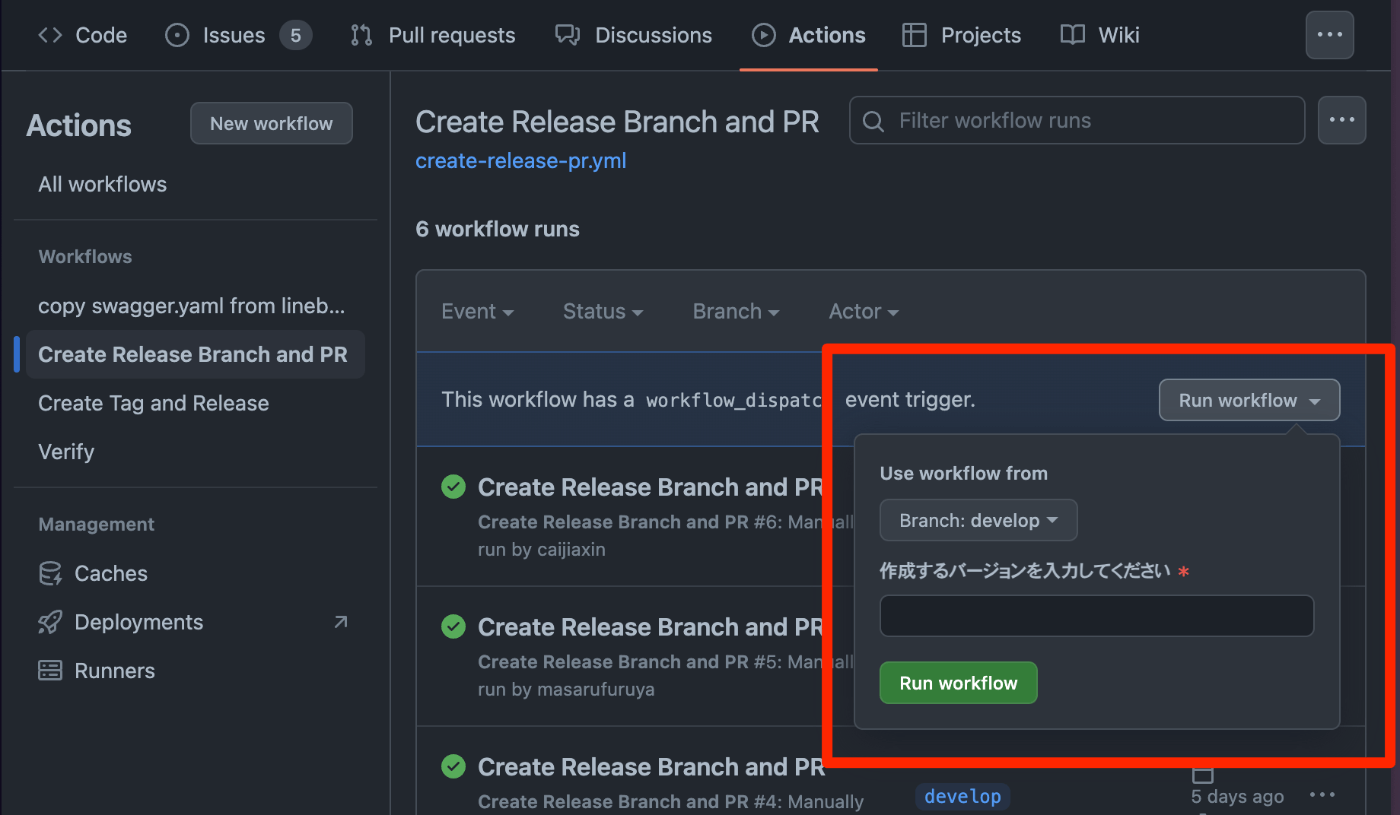Open the Wiki tab
Viewport: 1400px width, 815px height.
(x=1099, y=35)
